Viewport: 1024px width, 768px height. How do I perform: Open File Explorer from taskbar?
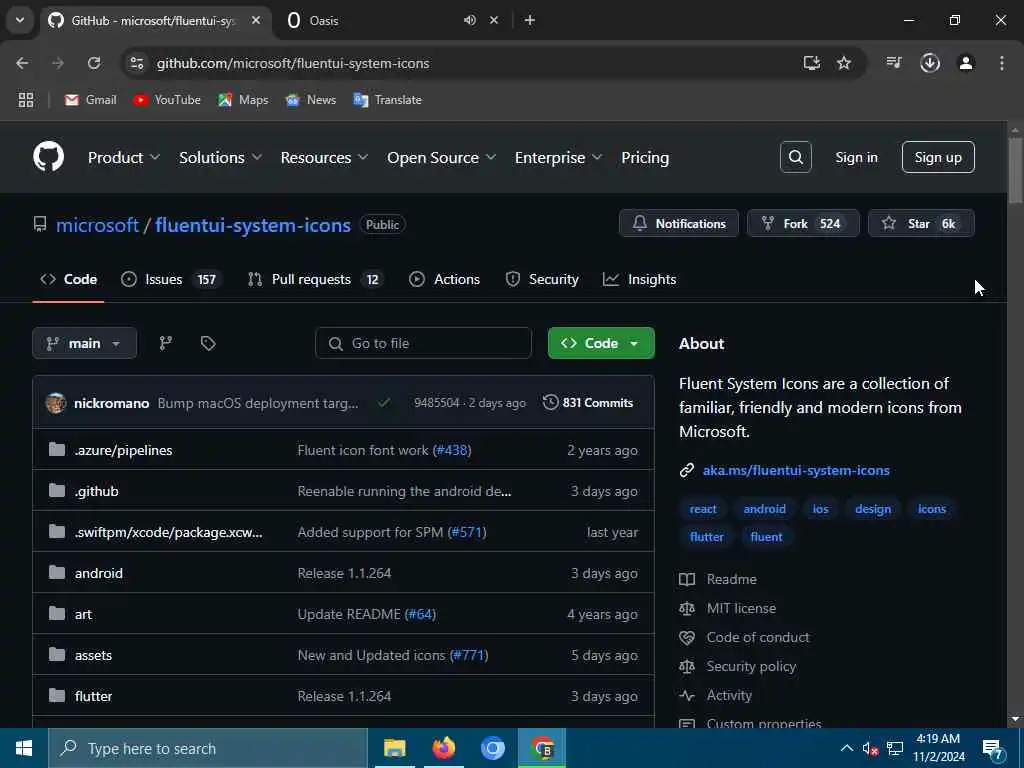coord(394,748)
